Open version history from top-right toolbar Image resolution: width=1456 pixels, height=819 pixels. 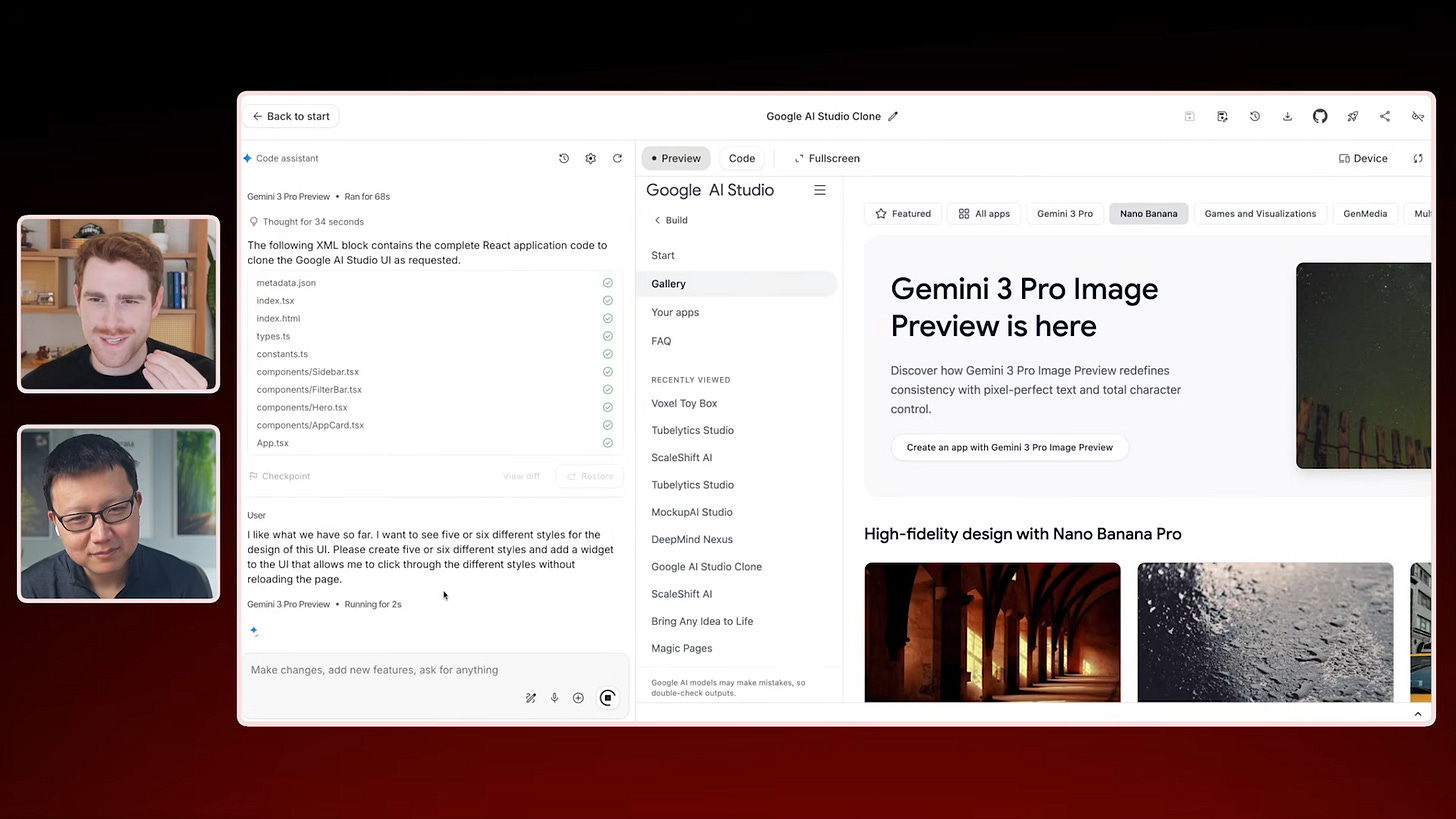1255,116
